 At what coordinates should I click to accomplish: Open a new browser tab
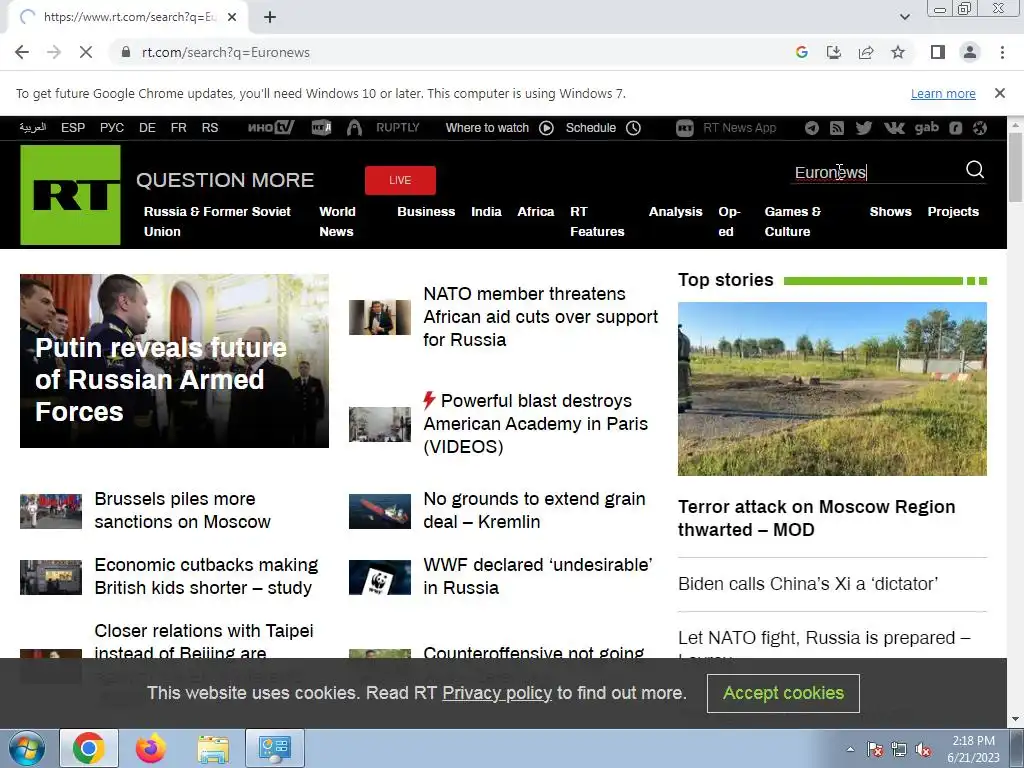270,17
